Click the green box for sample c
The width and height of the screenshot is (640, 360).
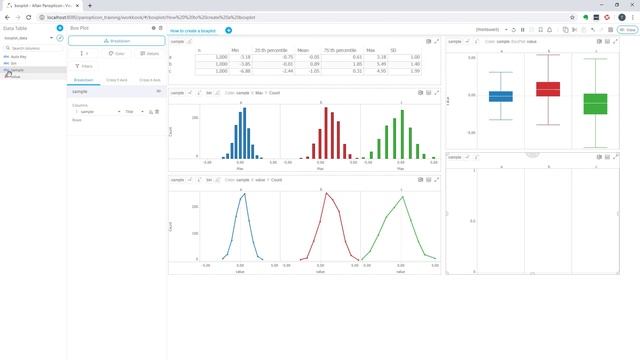pyautogui.click(x=596, y=104)
